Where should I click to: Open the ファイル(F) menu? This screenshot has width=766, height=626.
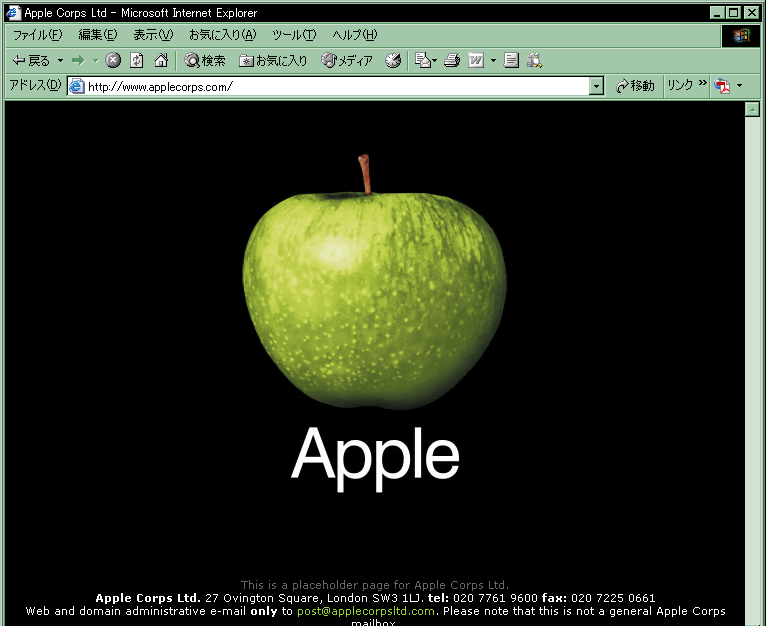[x=38, y=35]
